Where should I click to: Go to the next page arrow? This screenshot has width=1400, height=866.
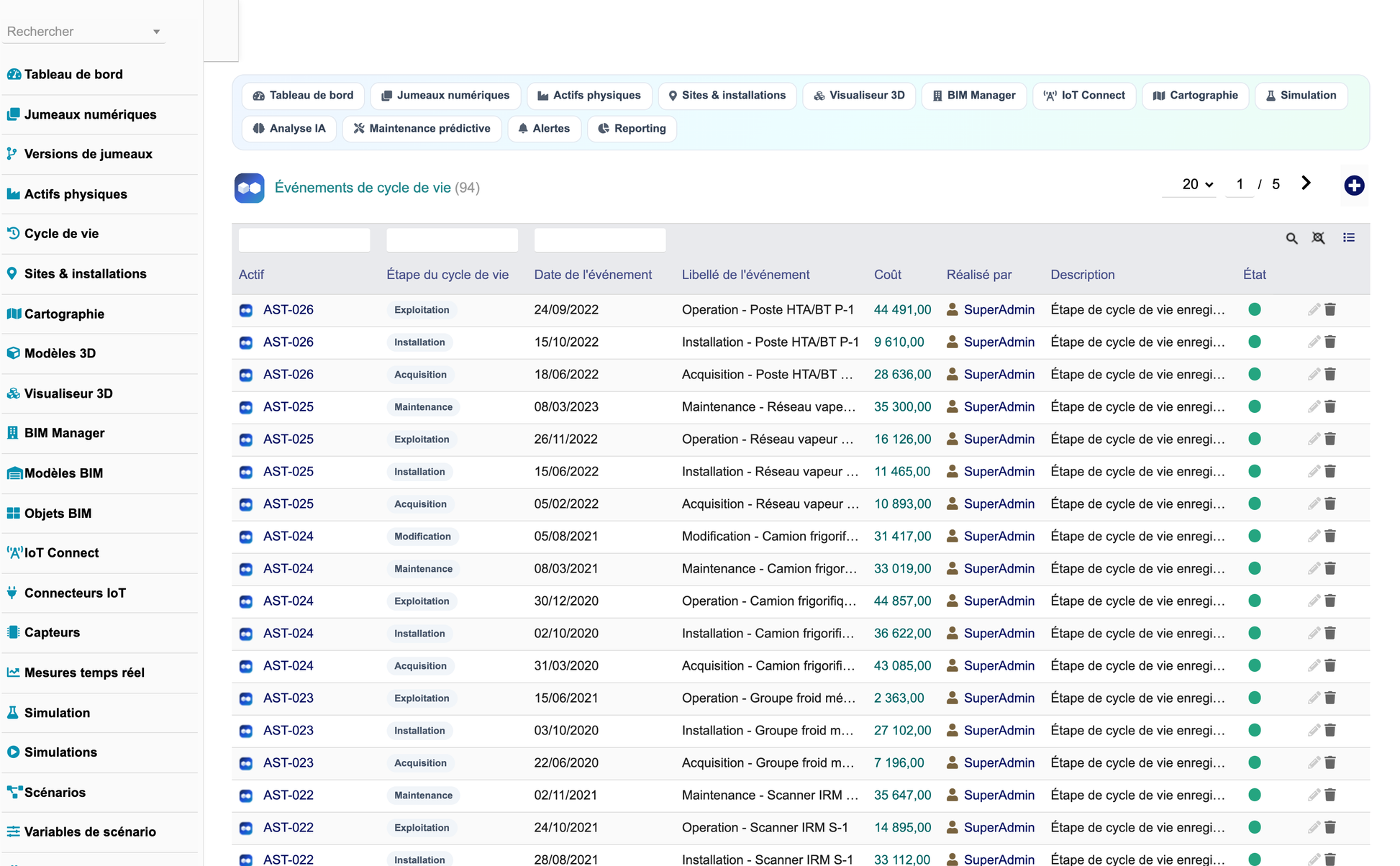pyautogui.click(x=1306, y=183)
